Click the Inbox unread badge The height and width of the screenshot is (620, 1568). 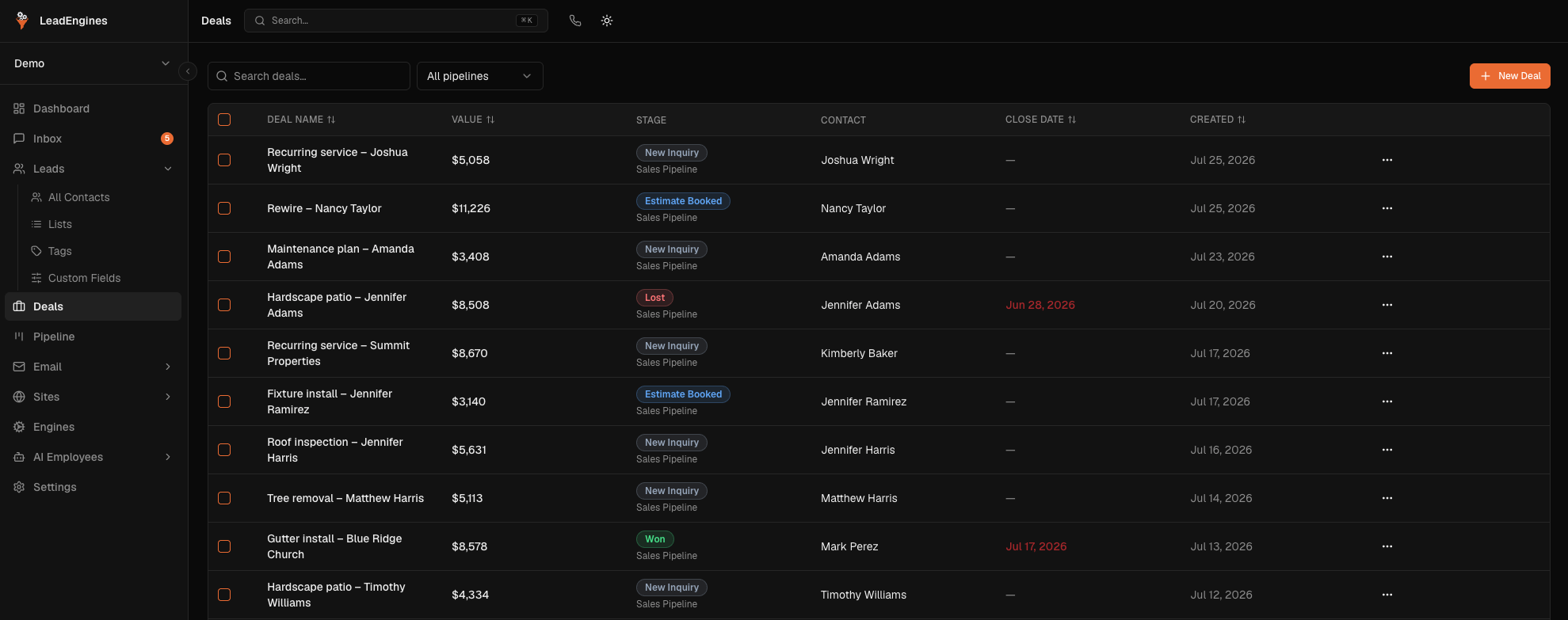(x=167, y=139)
